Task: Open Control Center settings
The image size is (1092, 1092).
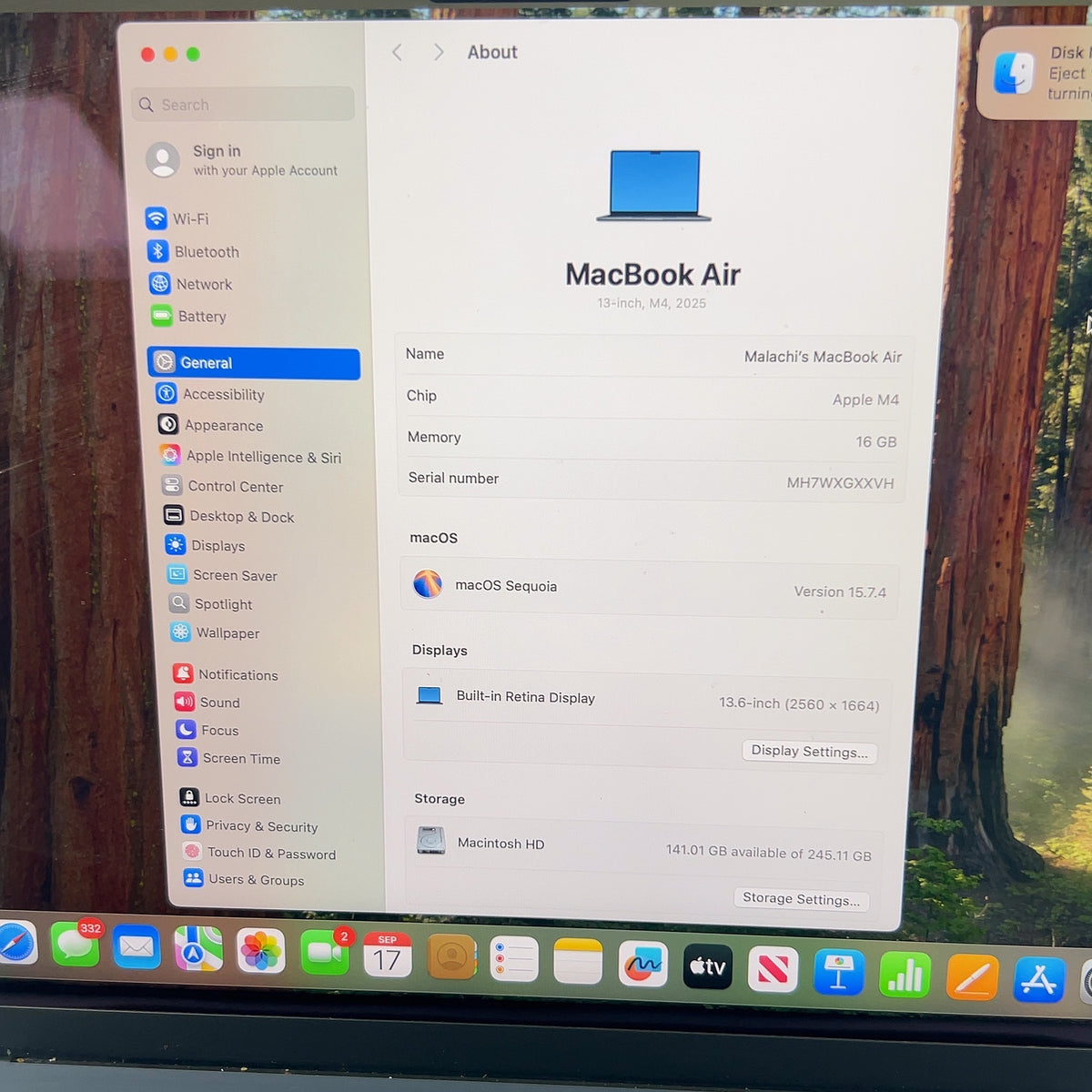Action: (222, 486)
